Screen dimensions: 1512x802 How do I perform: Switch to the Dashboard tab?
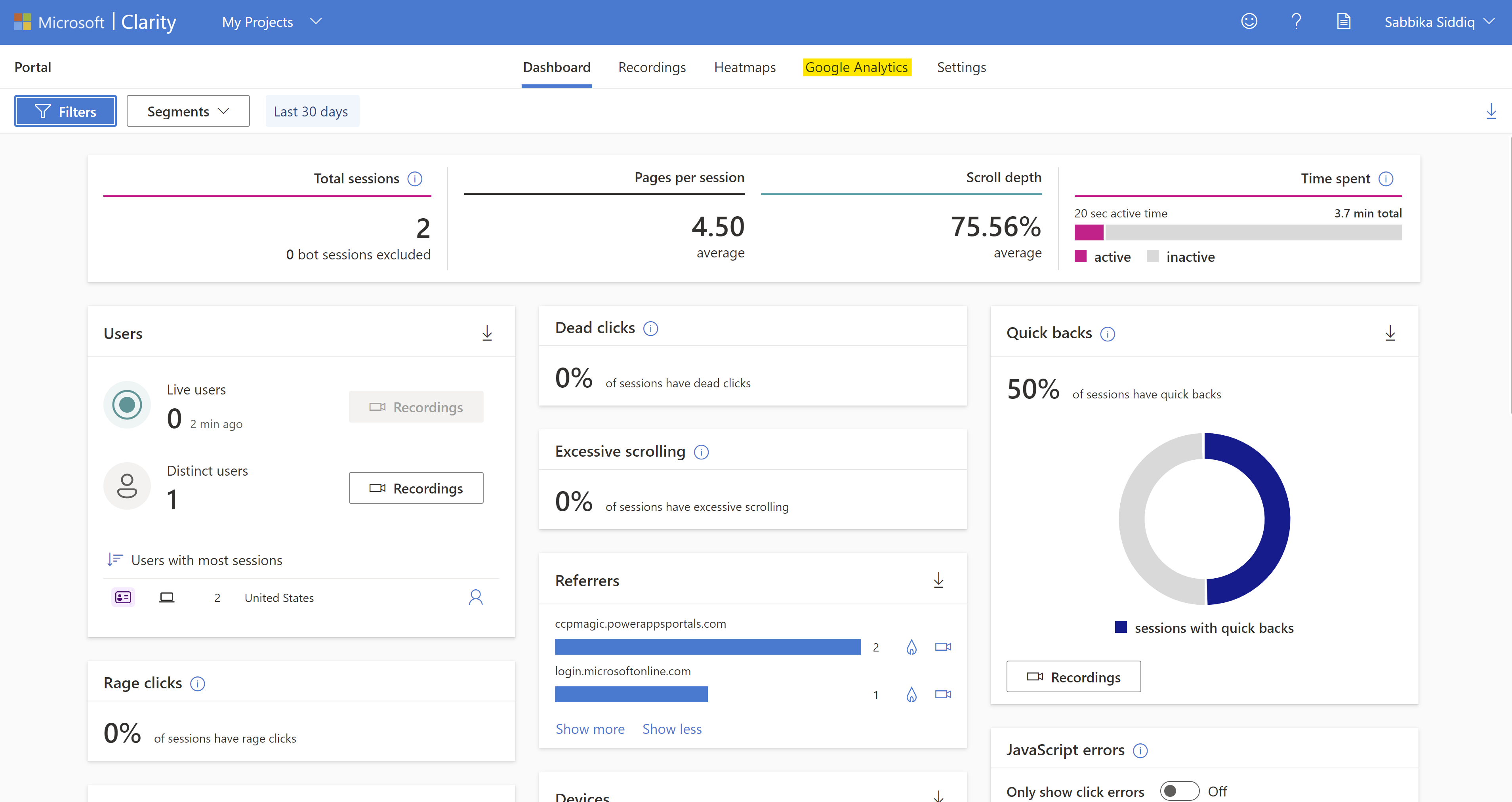557,67
